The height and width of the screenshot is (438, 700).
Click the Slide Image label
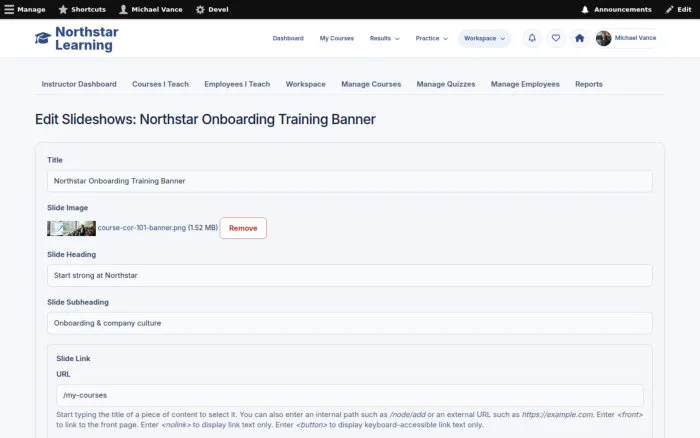(x=67, y=208)
